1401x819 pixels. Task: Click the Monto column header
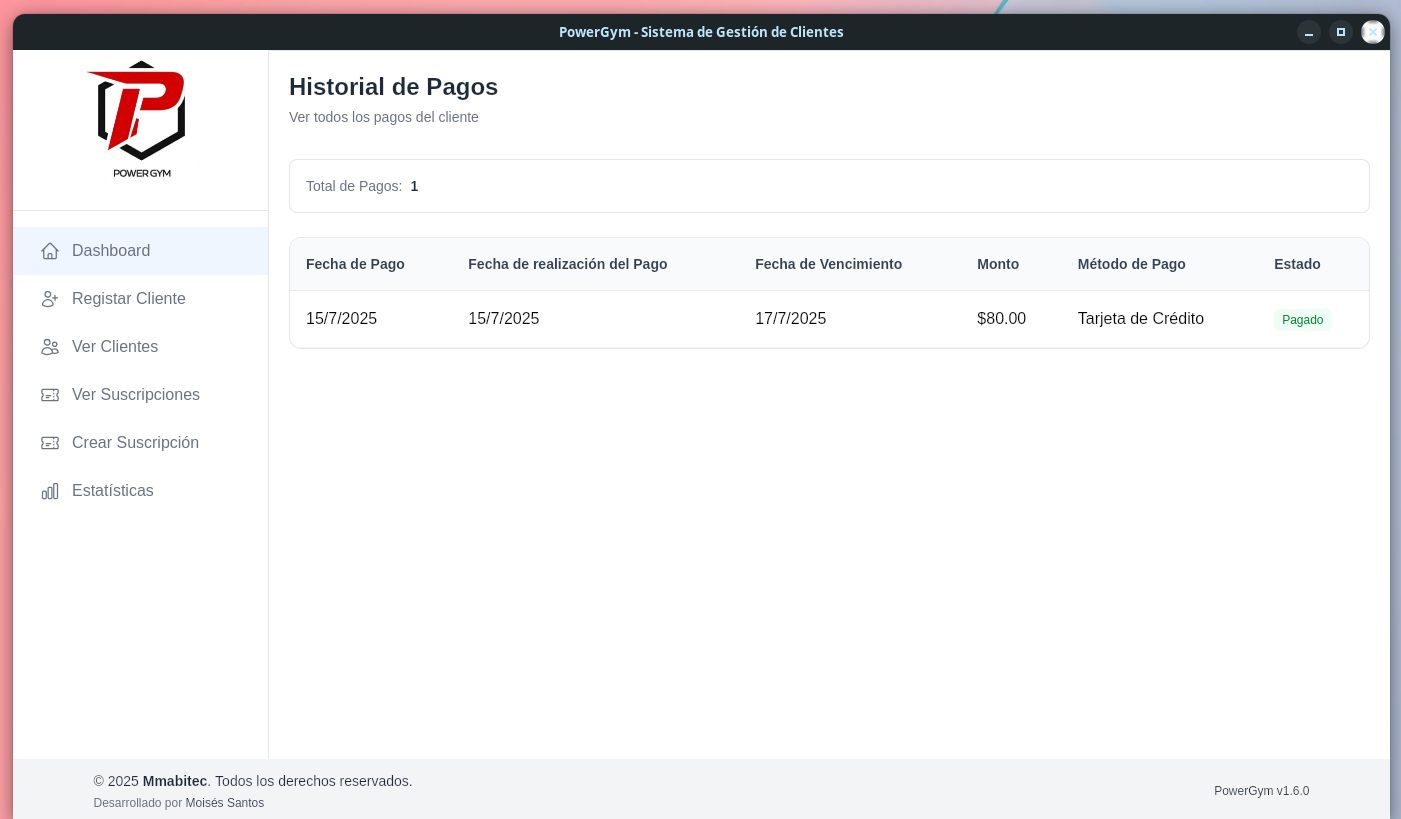point(998,264)
